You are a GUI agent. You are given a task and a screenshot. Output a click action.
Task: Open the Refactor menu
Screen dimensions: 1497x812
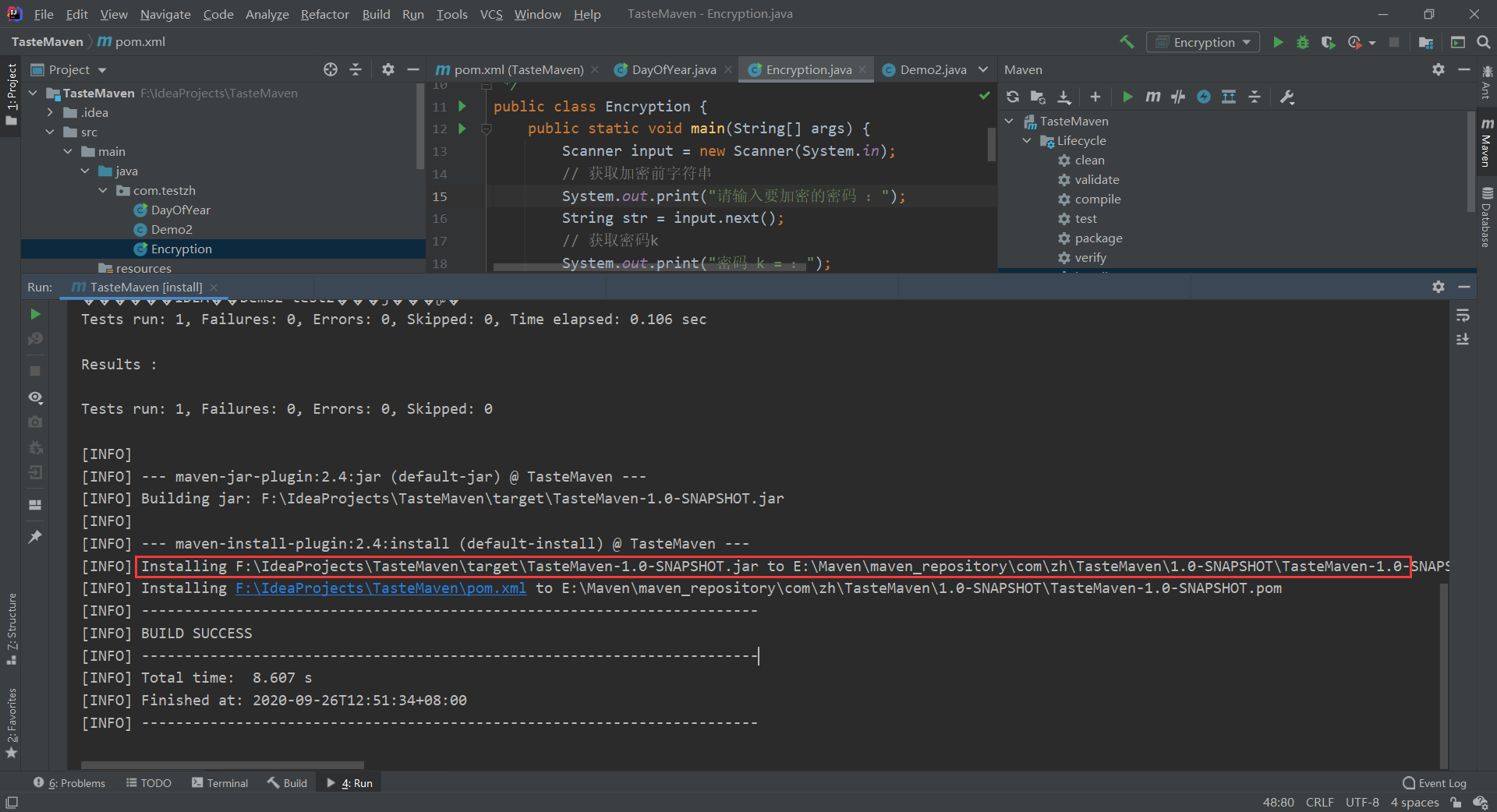pyautogui.click(x=324, y=14)
